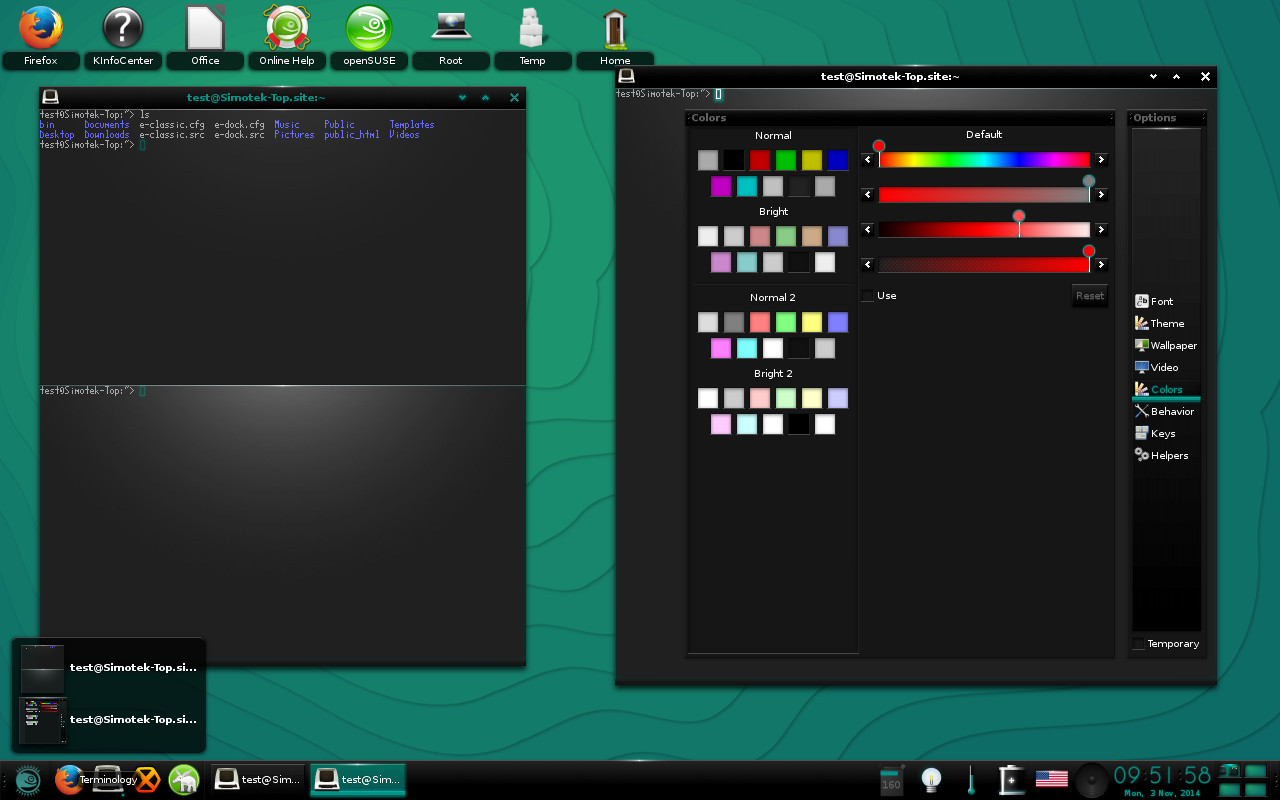Launch Firefox from the top shelf
This screenshot has height=800, width=1280.
pyautogui.click(x=40, y=27)
